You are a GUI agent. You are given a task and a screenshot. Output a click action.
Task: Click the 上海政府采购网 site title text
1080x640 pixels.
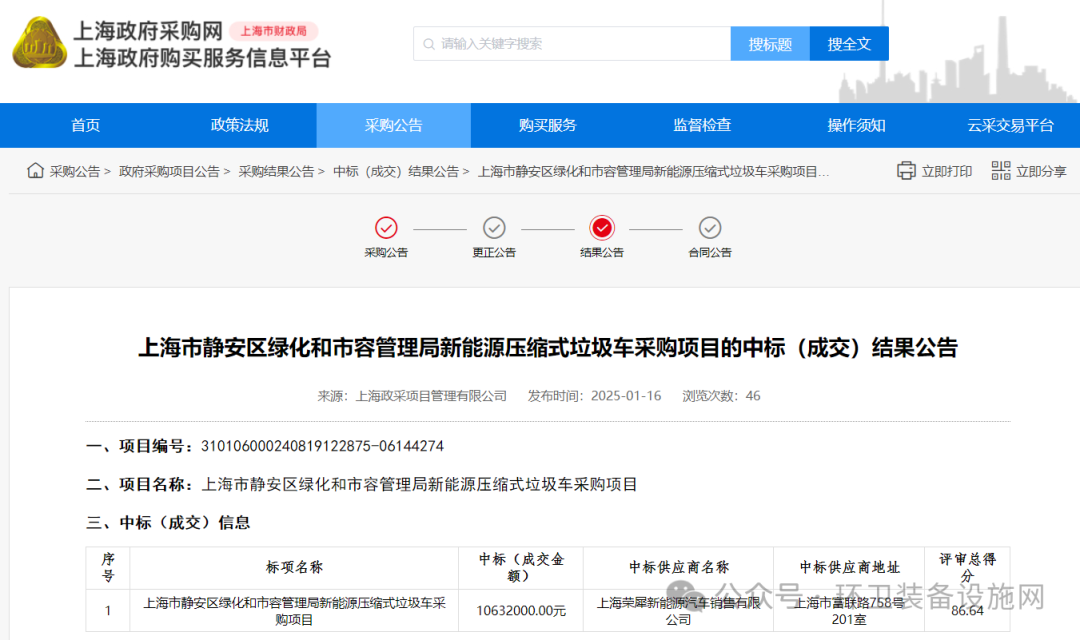(x=148, y=31)
